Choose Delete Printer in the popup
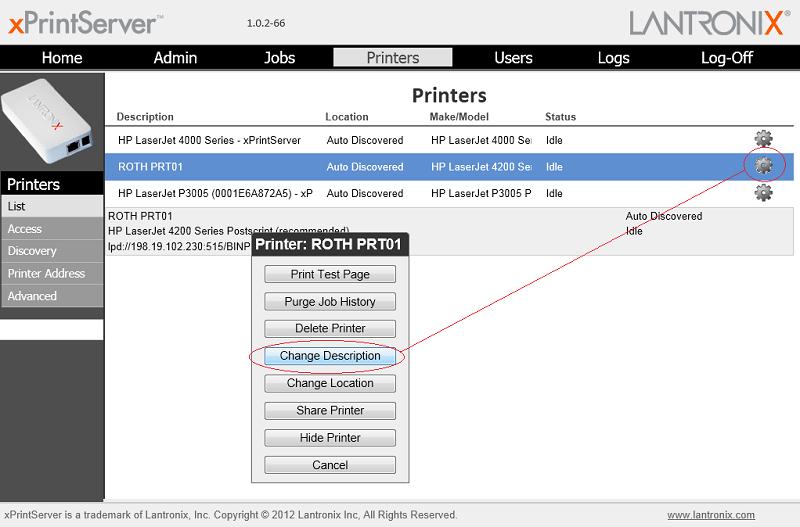800x527 pixels. (330, 328)
